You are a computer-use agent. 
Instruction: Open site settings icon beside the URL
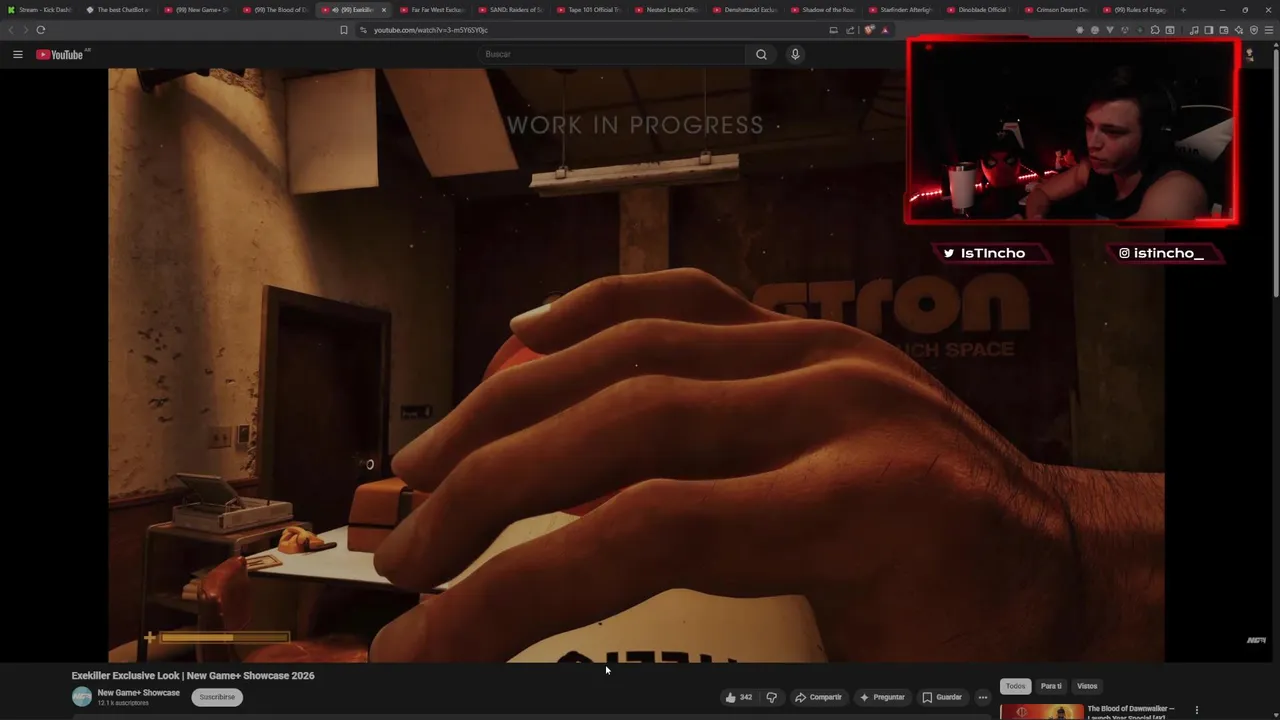(363, 30)
